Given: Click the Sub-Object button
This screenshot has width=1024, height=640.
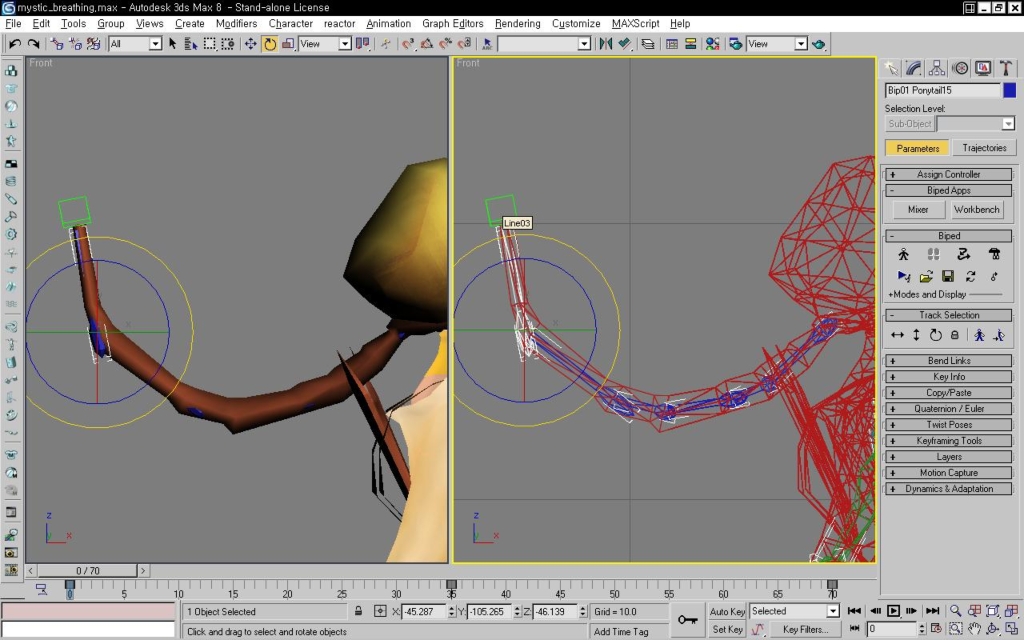Looking at the screenshot, I should coord(909,123).
